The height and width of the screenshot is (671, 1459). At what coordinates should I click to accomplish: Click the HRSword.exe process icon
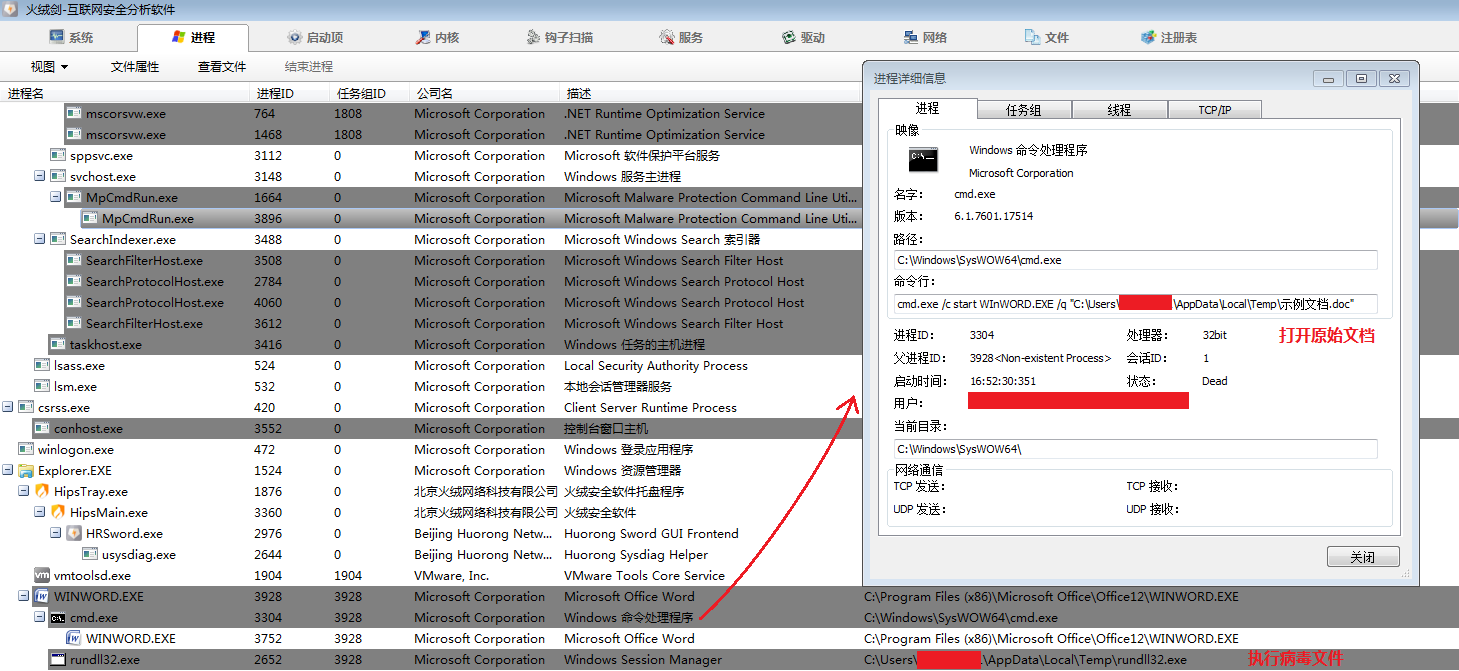pos(74,534)
